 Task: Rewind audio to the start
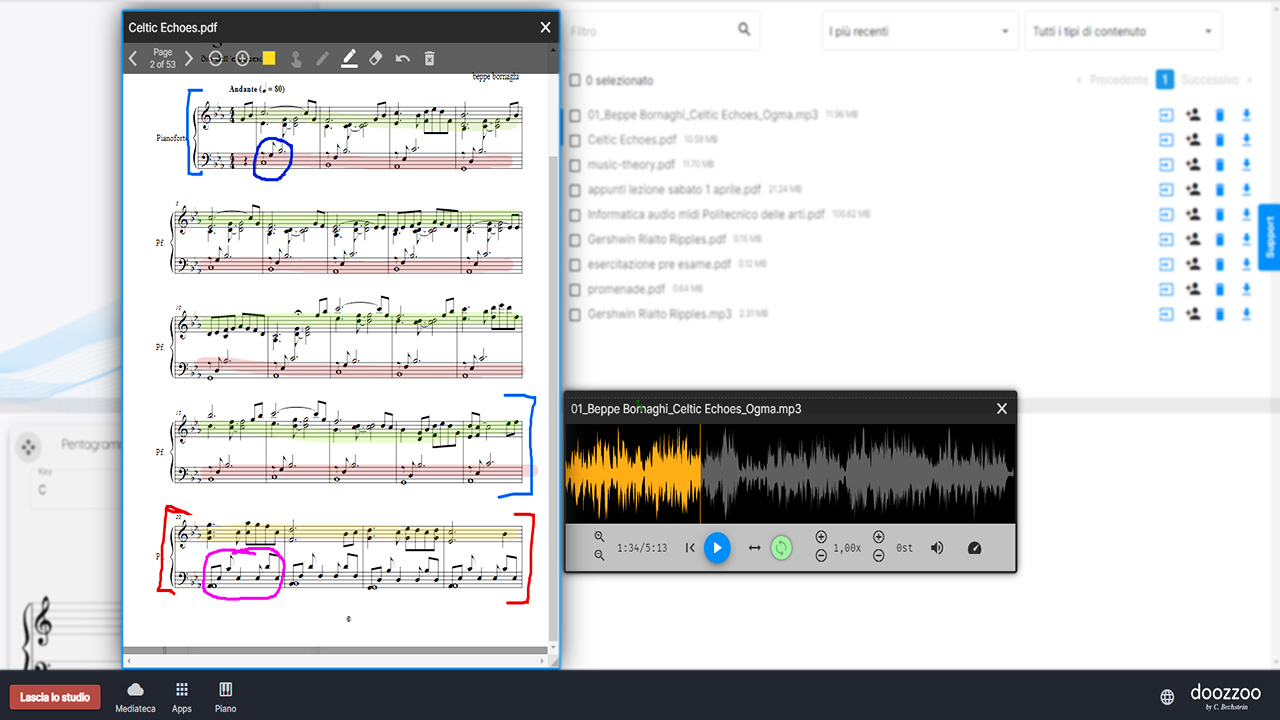[x=690, y=548]
